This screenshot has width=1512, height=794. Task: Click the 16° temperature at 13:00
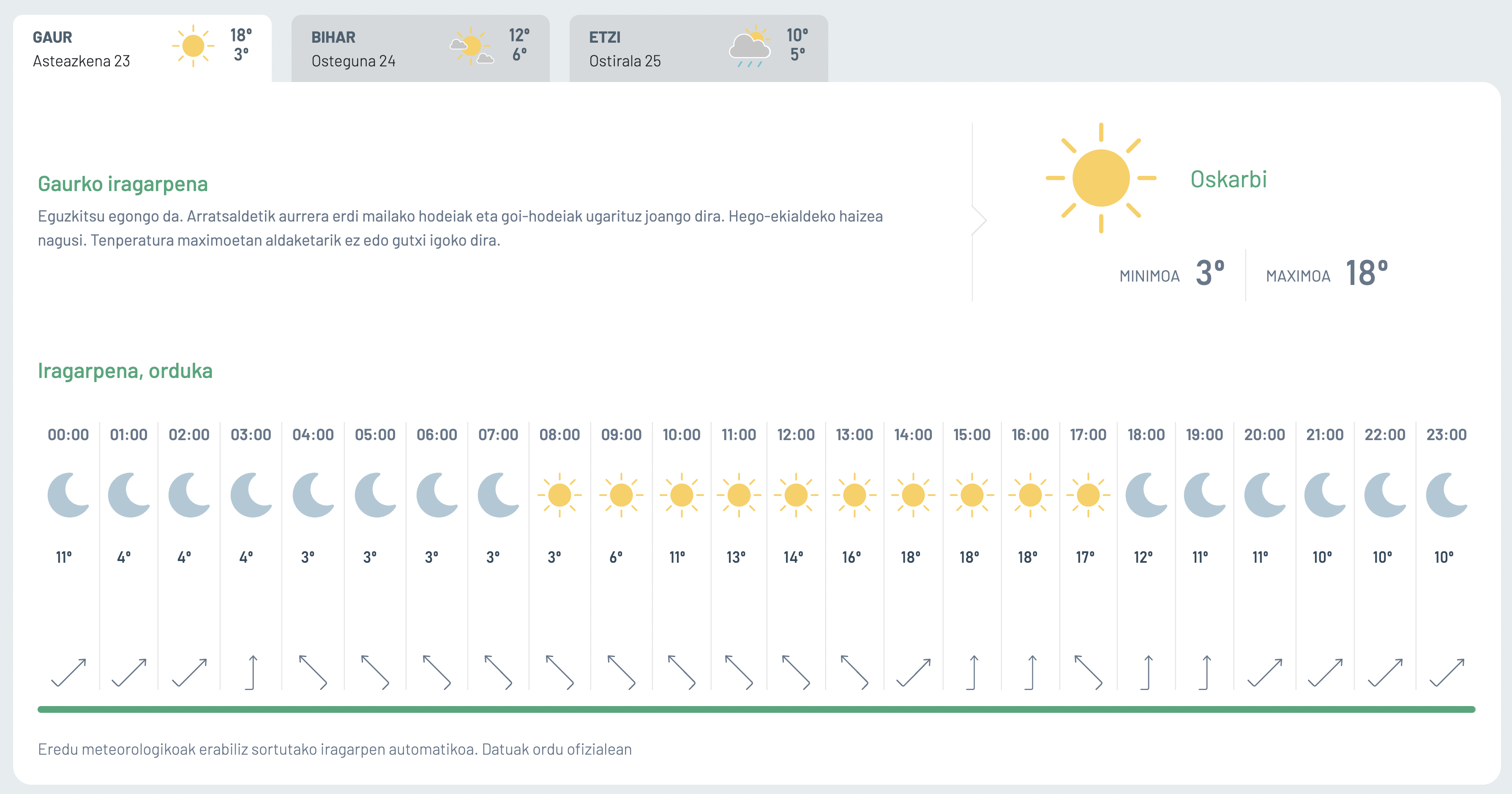click(852, 557)
